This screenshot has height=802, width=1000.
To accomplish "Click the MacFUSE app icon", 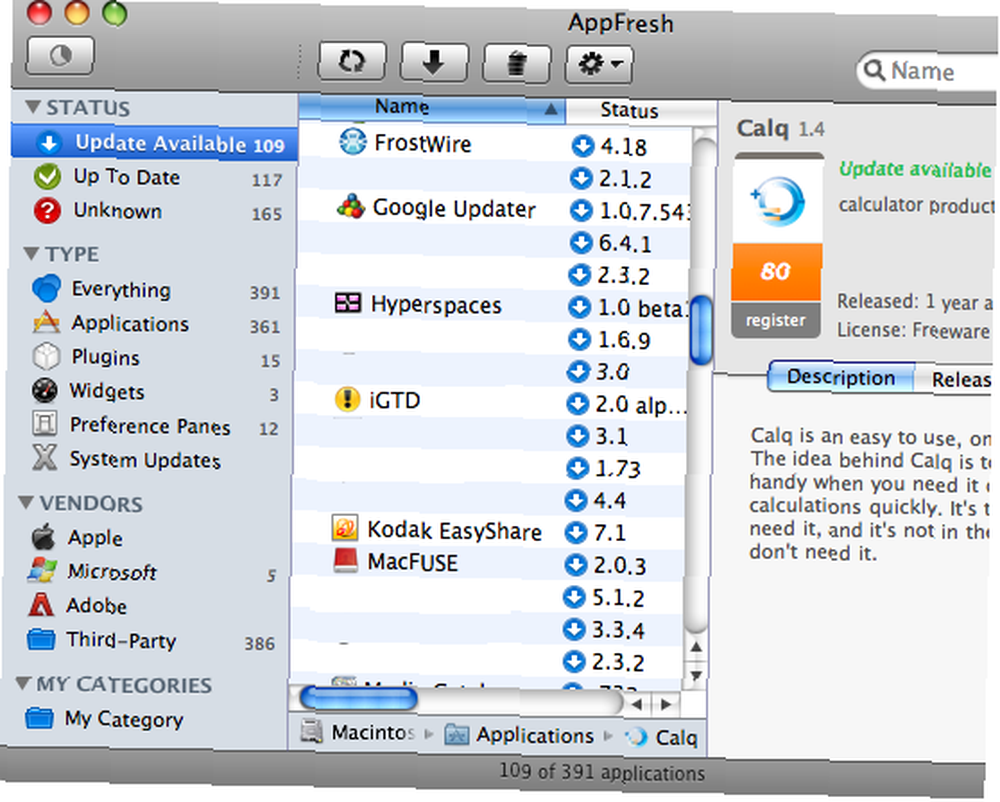I will (x=345, y=560).
